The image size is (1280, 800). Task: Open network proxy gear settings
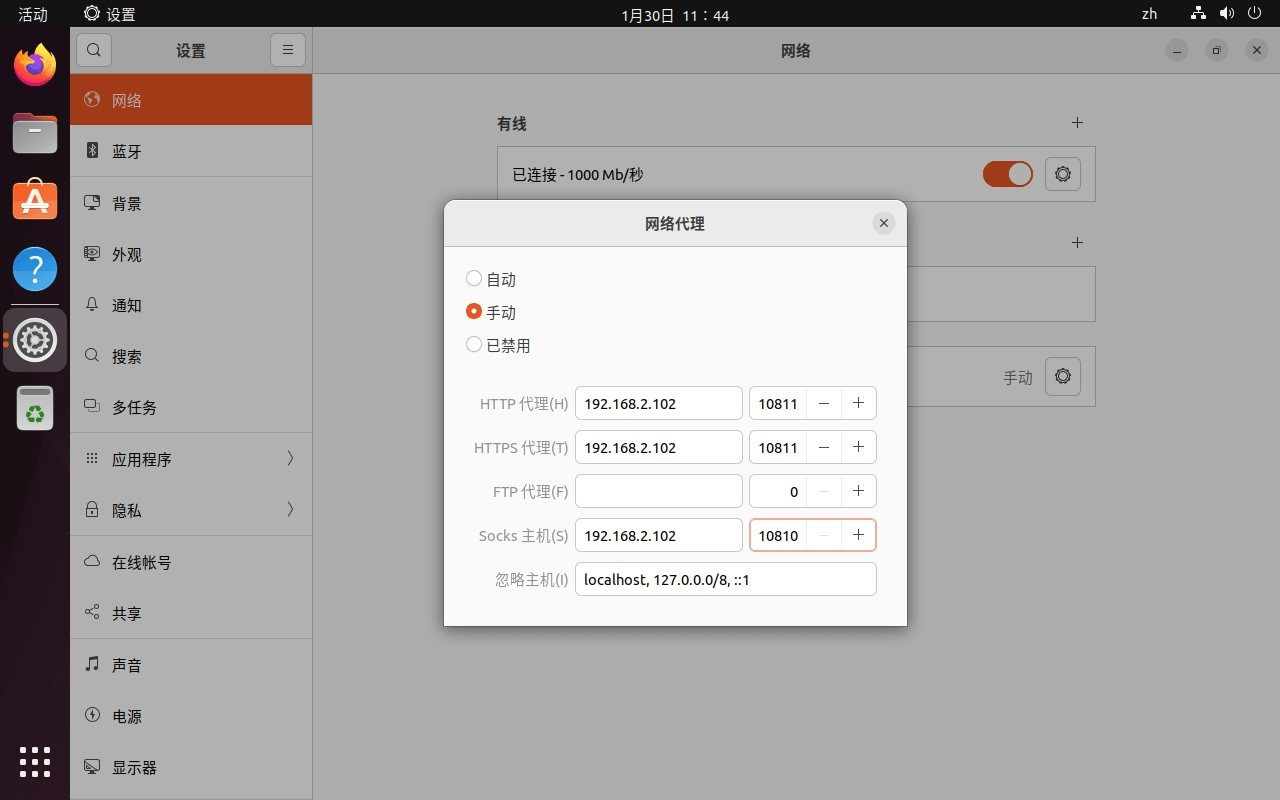point(1062,377)
